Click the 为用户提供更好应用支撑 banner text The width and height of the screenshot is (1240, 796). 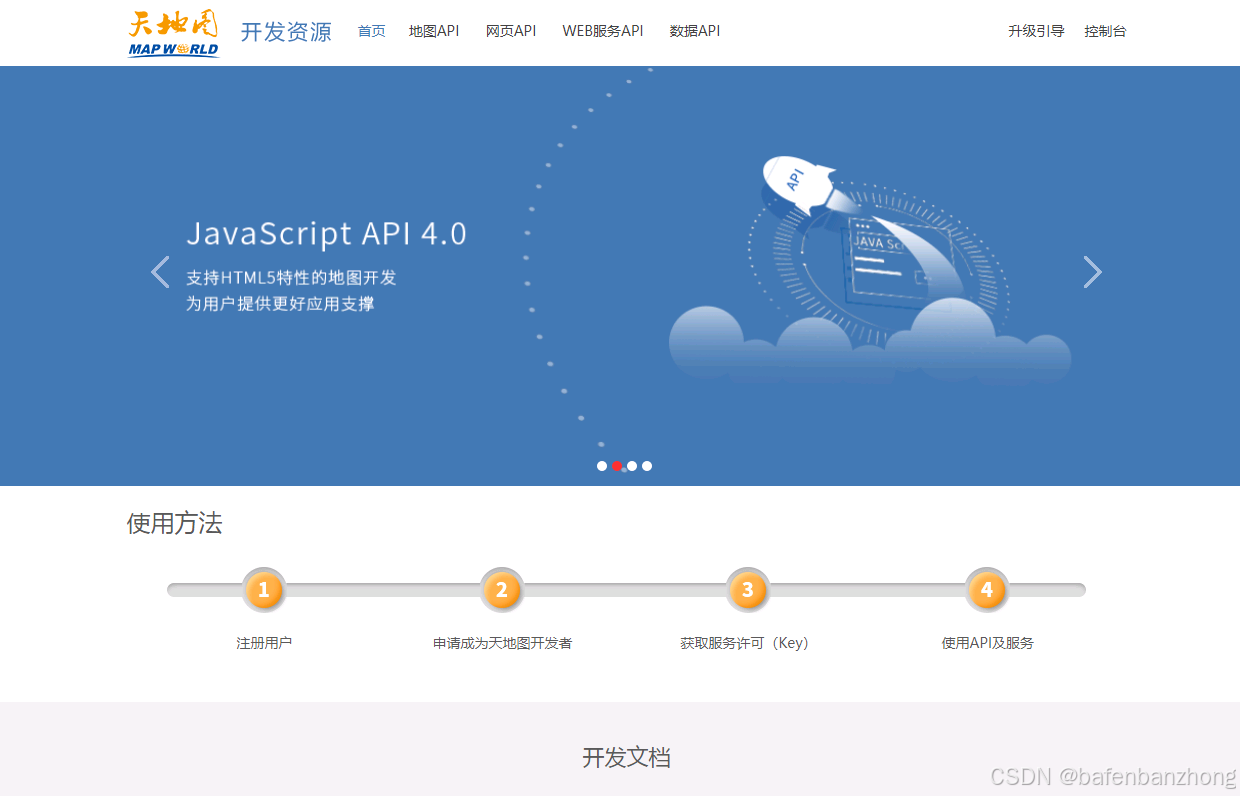click(280, 304)
